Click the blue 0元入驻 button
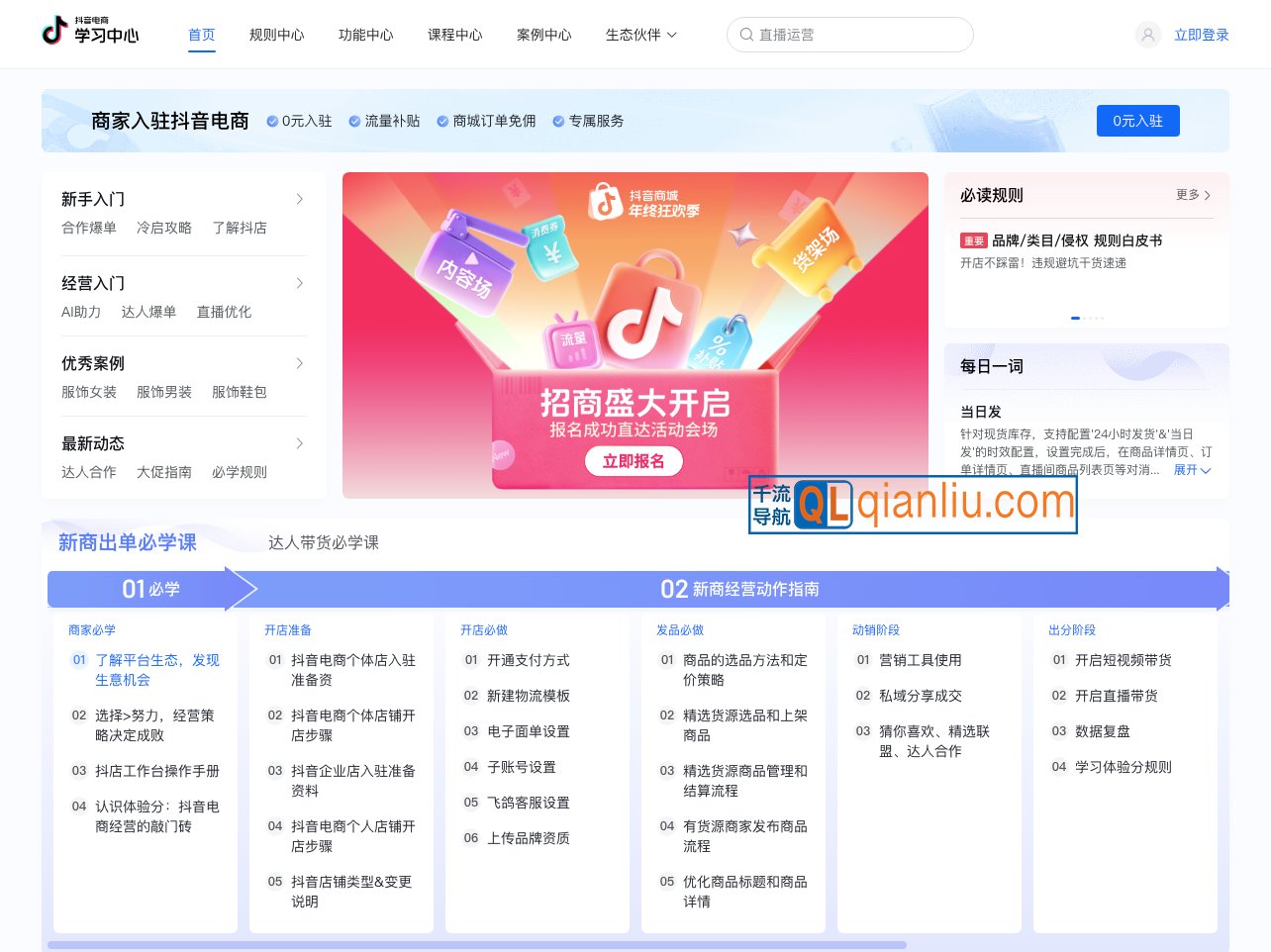The height and width of the screenshot is (952, 1271). [x=1137, y=121]
